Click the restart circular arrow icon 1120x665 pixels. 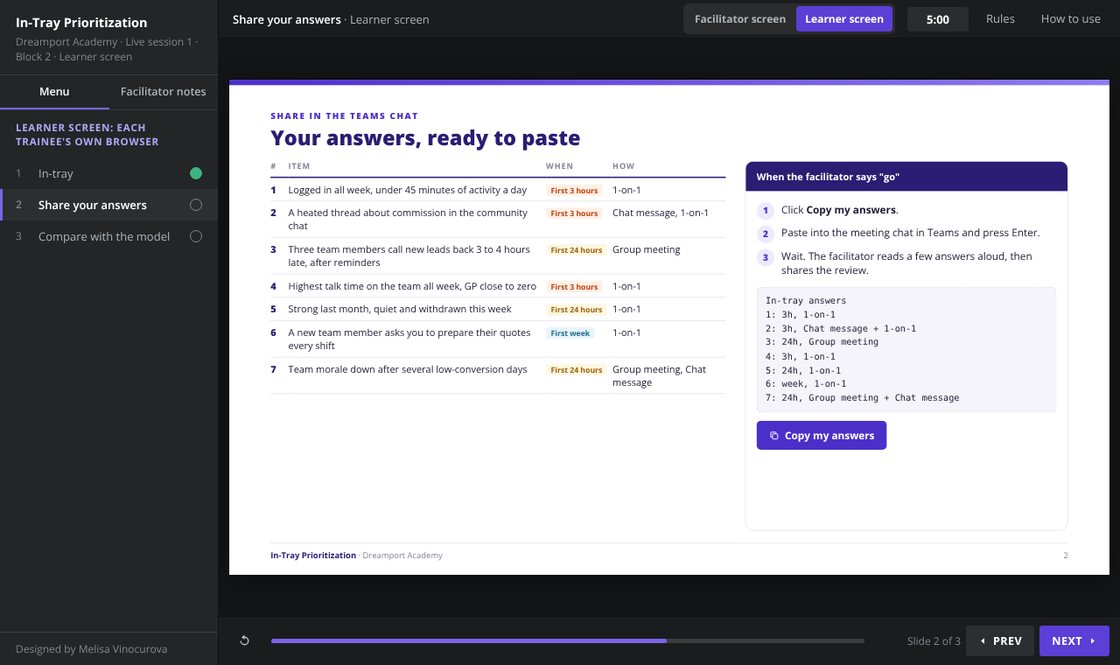244,641
